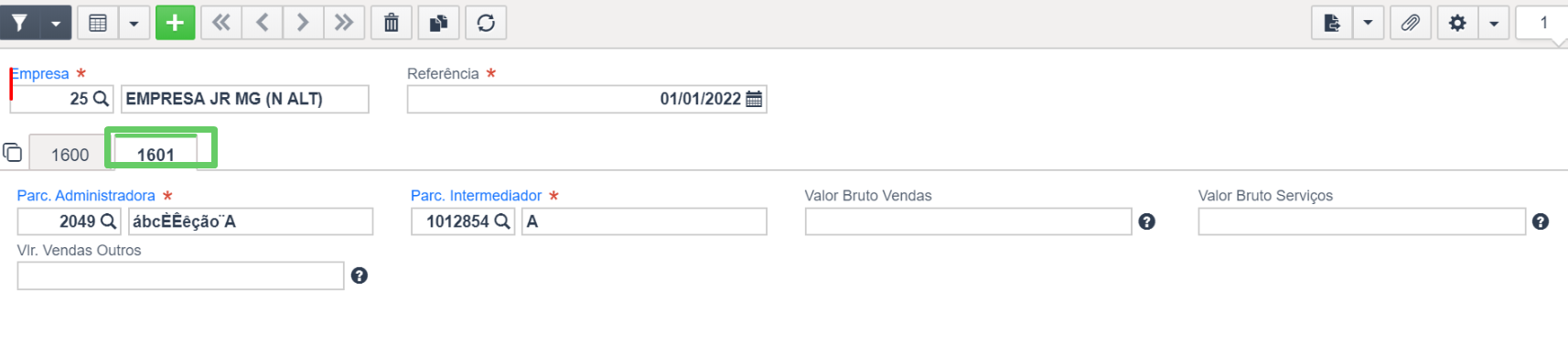The height and width of the screenshot is (356, 1568).
Task: Show help for Valor Bruto Vendas
Action: click(1146, 221)
